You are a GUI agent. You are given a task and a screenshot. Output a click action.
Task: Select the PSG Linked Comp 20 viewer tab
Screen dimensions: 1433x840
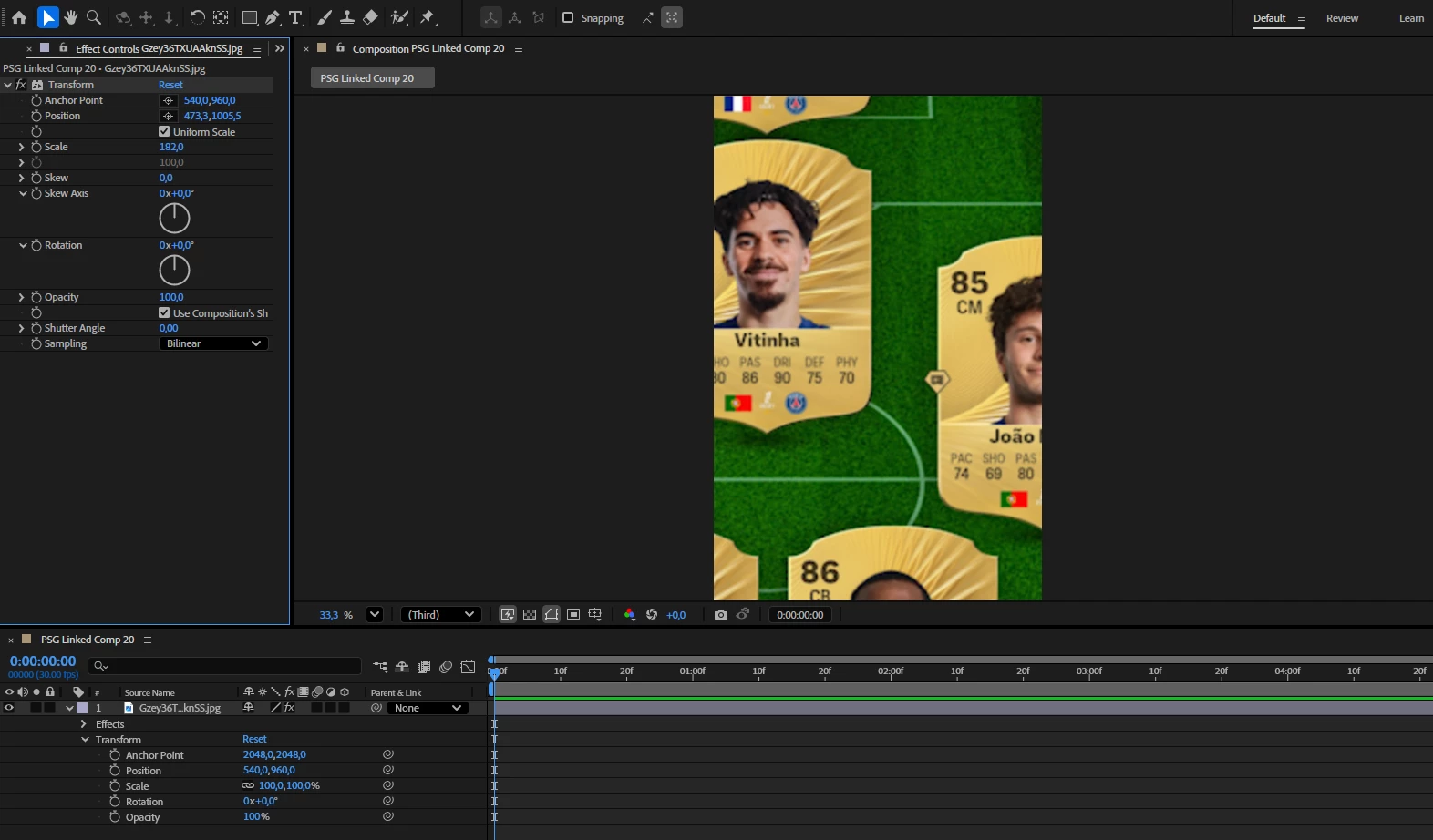click(372, 78)
